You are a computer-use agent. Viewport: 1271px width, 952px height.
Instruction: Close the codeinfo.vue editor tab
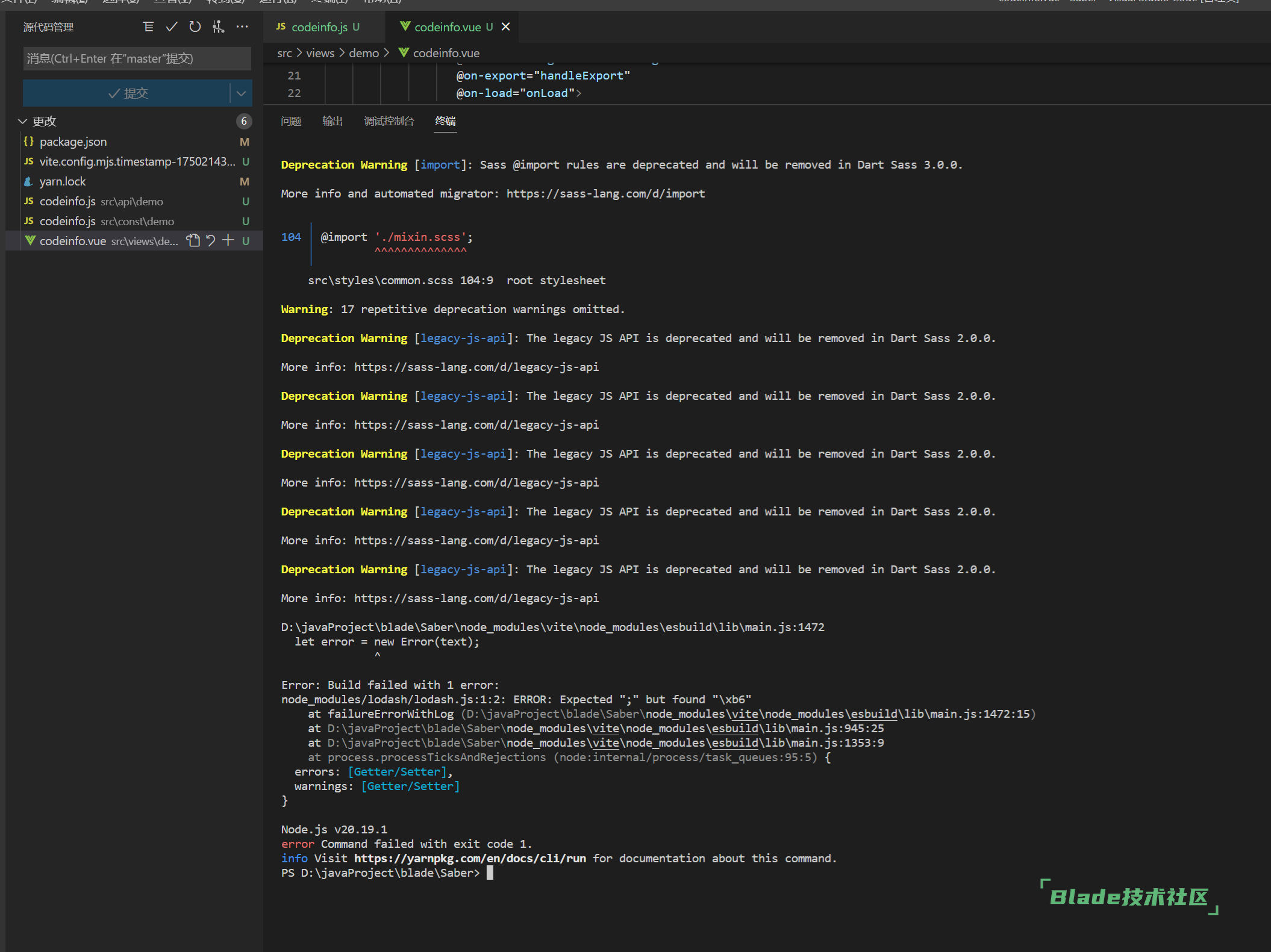506,26
